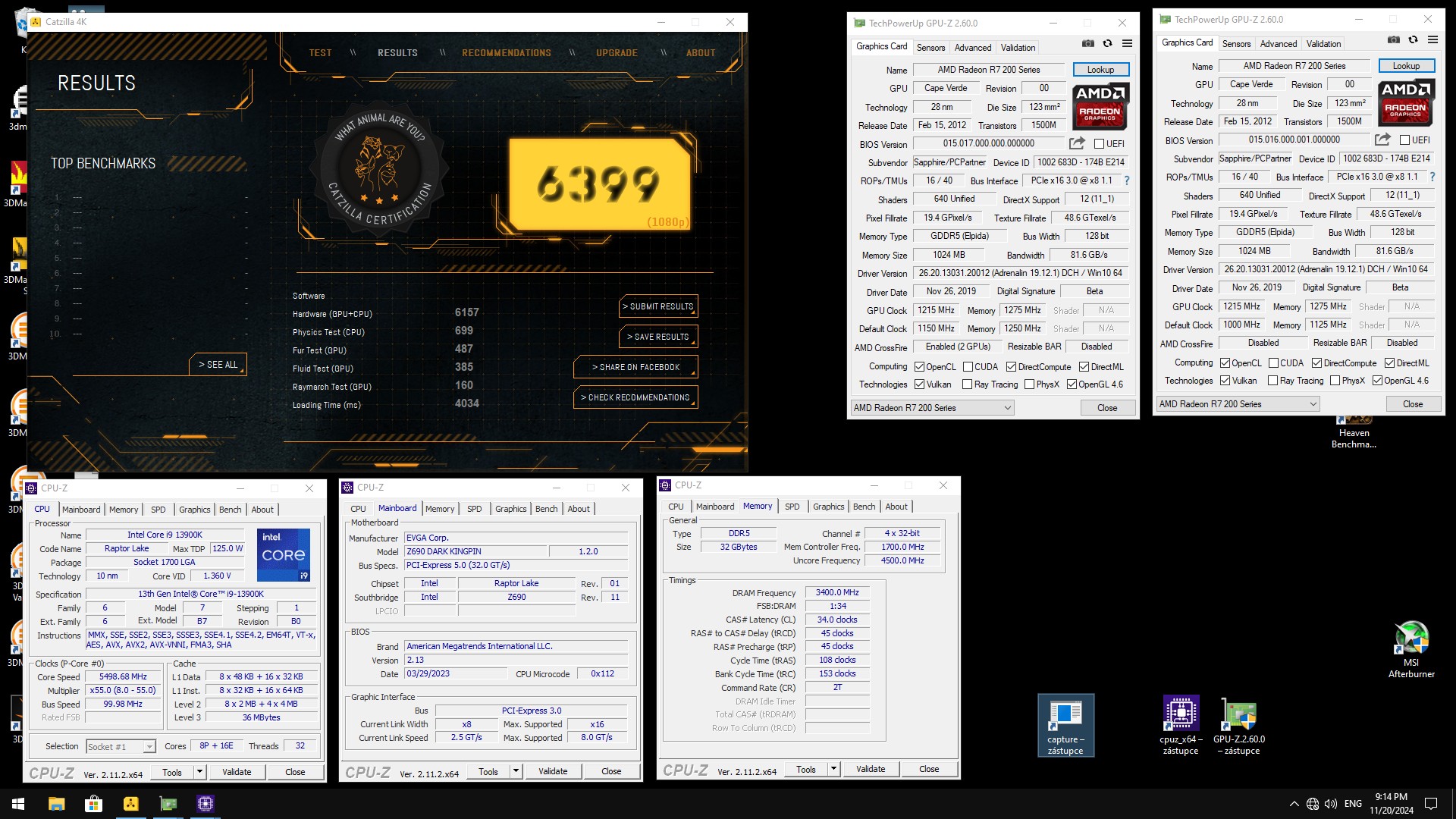Click Catzilla score 6399 panel
The width and height of the screenshot is (1456, 819).
[x=599, y=184]
